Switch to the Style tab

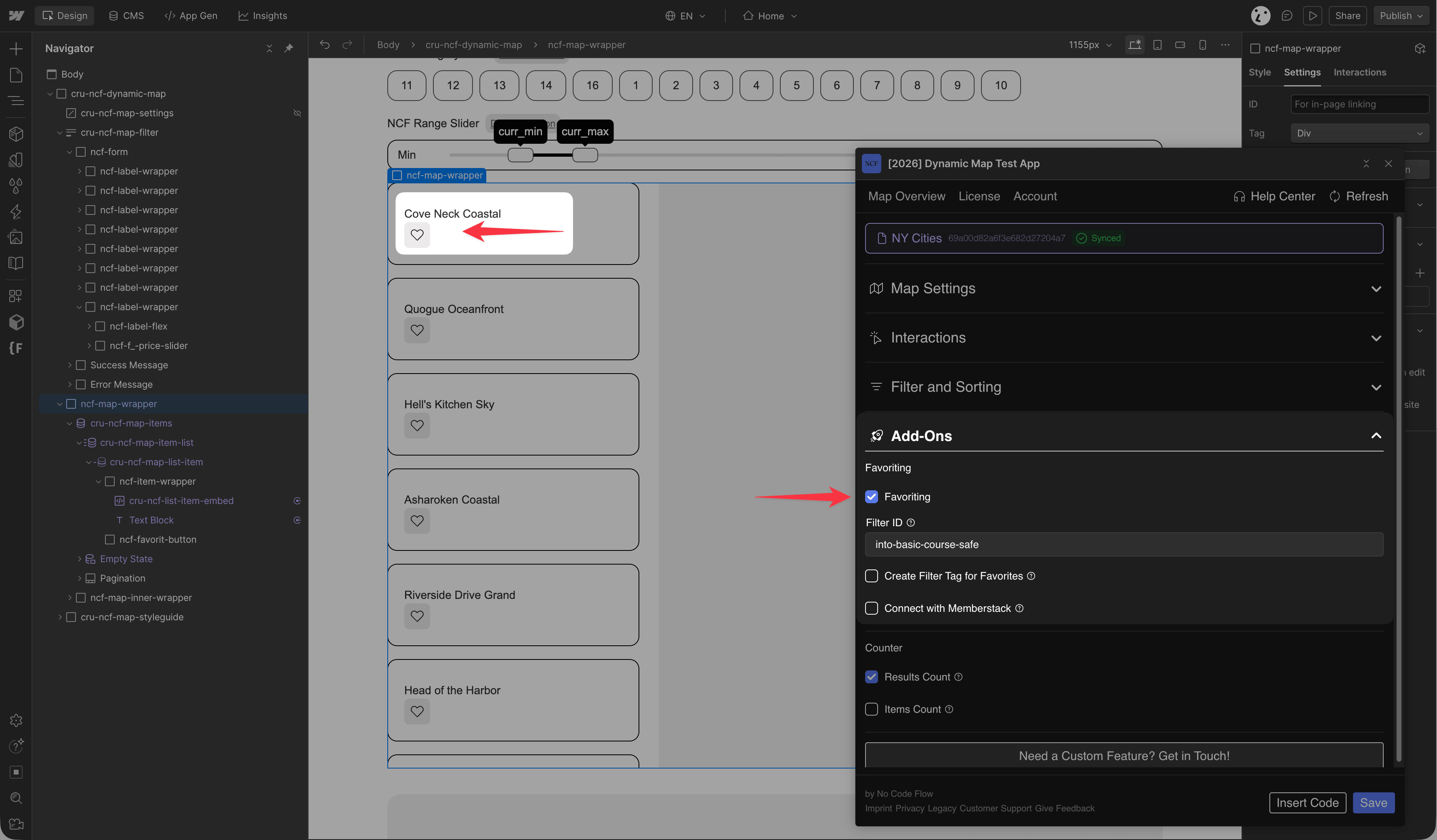point(1260,72)
